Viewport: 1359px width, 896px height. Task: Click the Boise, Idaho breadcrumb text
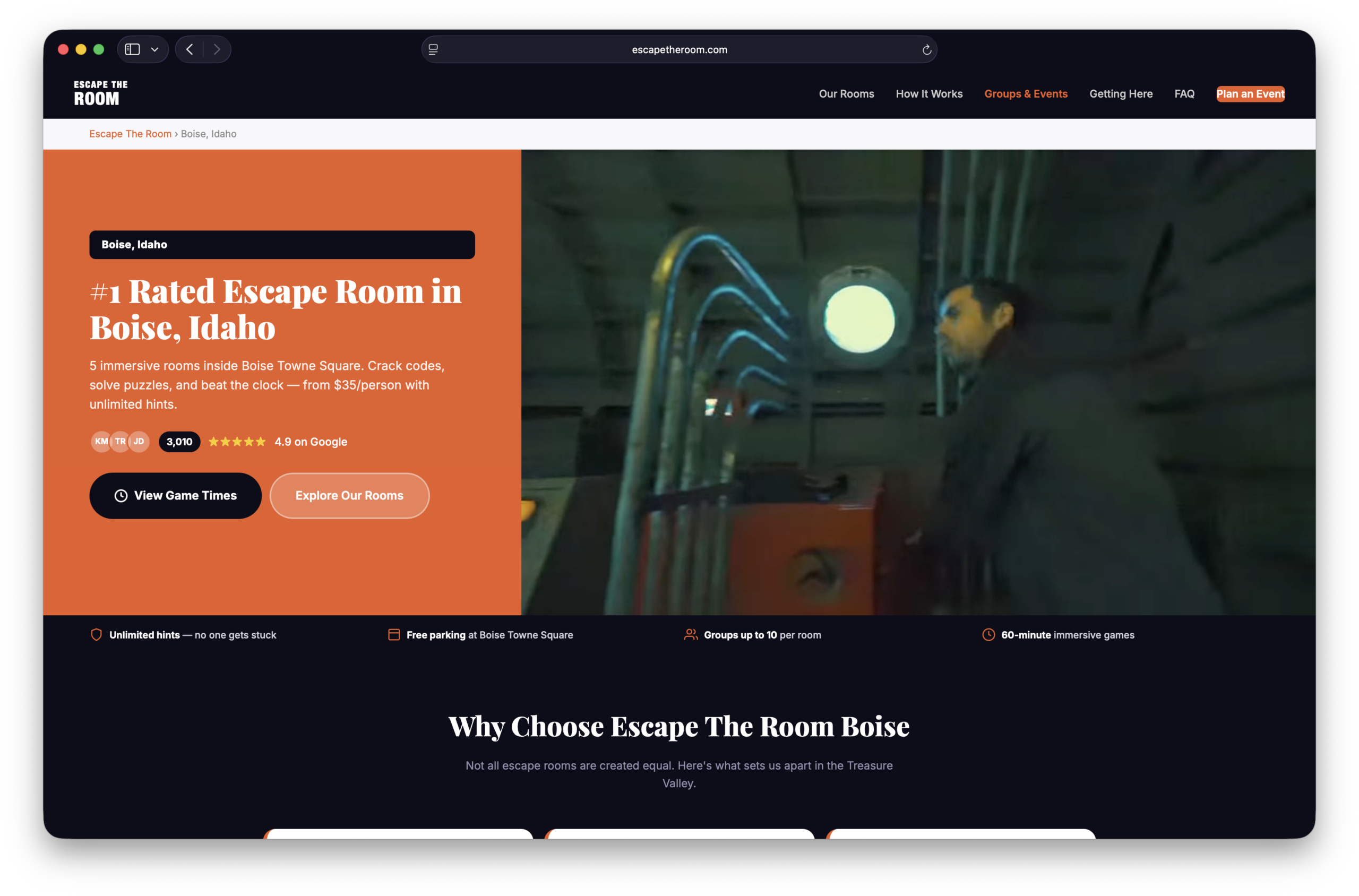209,134
